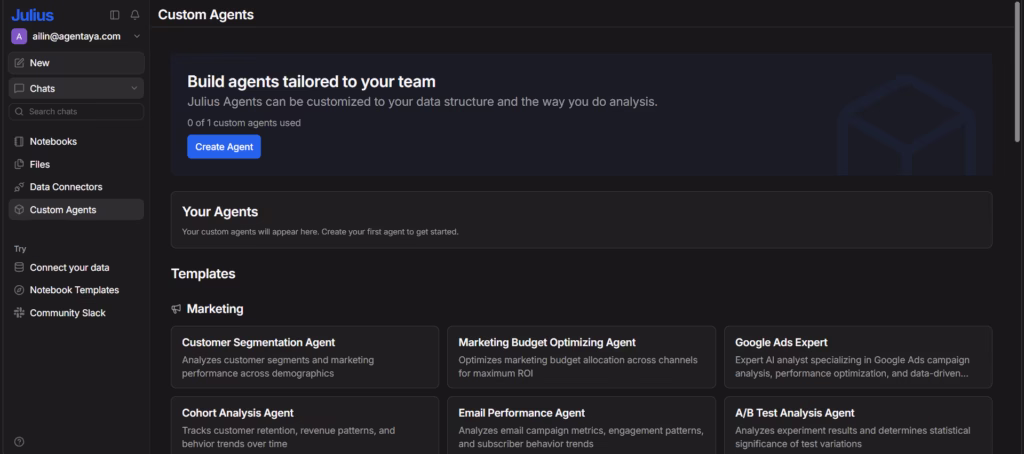Click the Marketing category heading
Viewport: 1024px width, 454px height.
click(x=215, y=309)
